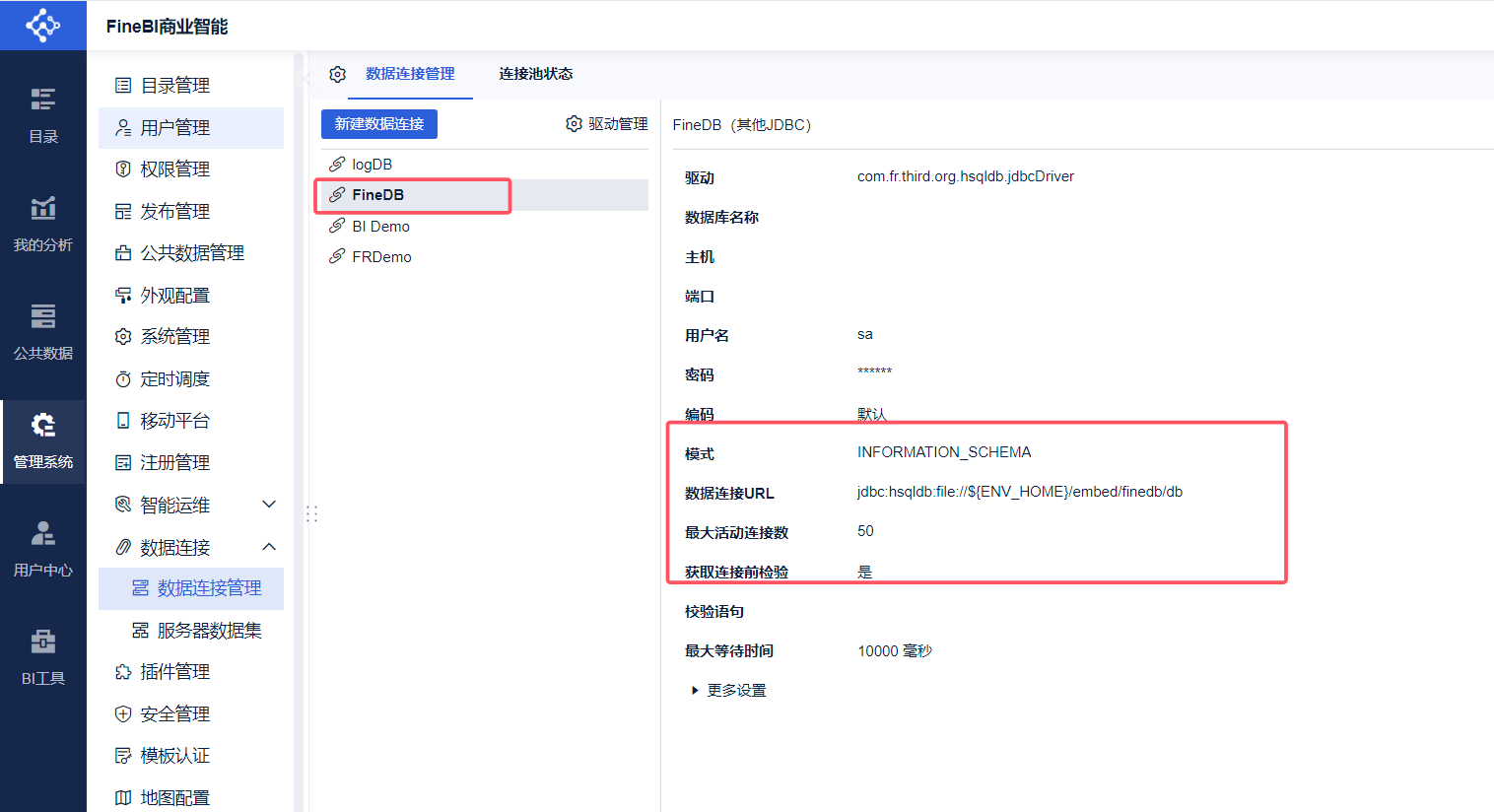Expand the 更多设置 disclosure triangle
The image size is (1494, 812).
pos(695,691)
